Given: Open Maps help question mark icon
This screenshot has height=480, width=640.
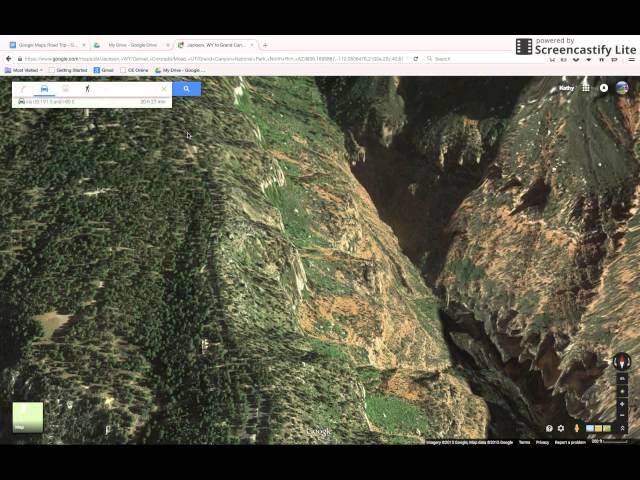Looking at the screenshot, I should (x=549, y=428).
